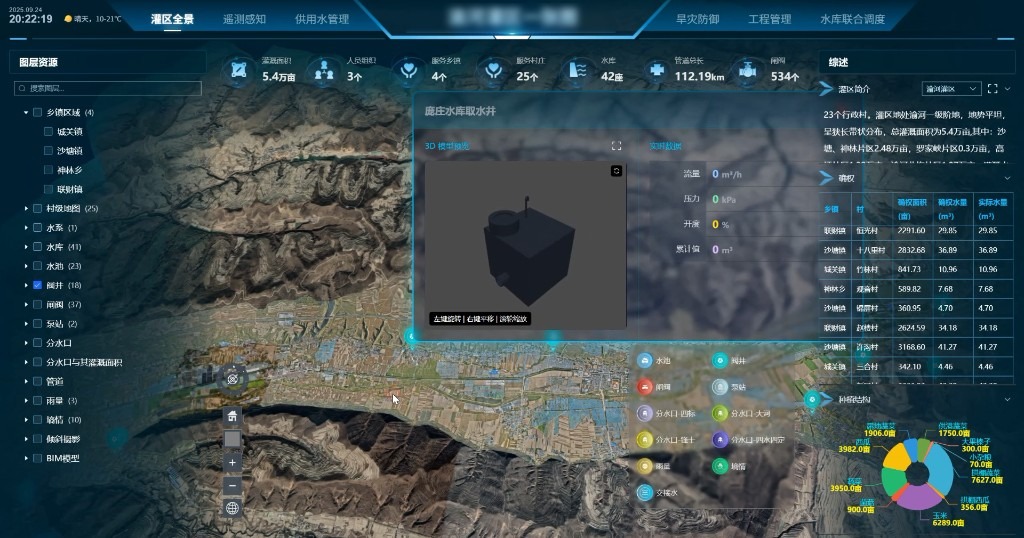Reset the 3D model viewer rotation
The image size is (1024, 538).
coord(616,171)
